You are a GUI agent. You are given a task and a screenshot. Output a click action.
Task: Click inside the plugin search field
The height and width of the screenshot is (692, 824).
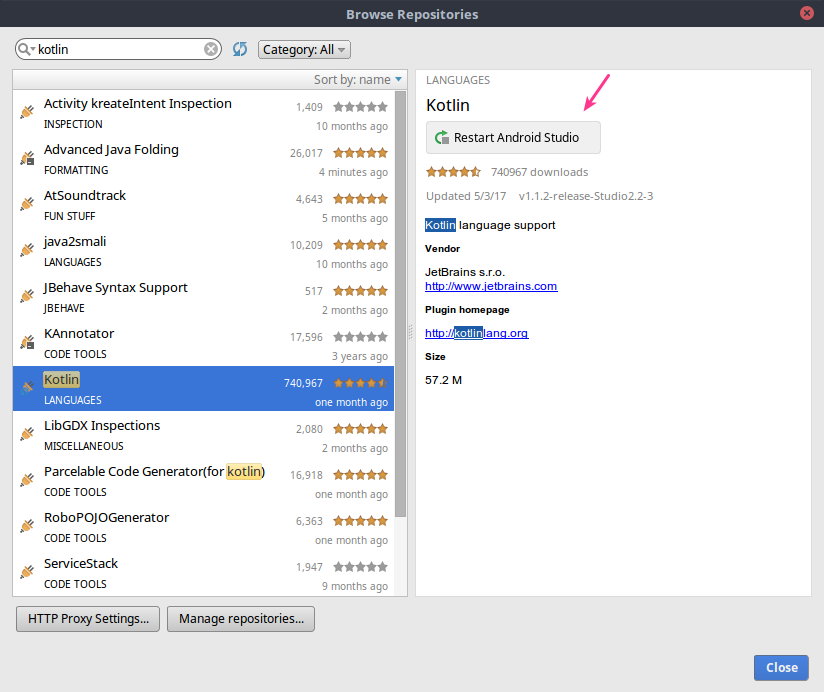coord(120,48)
